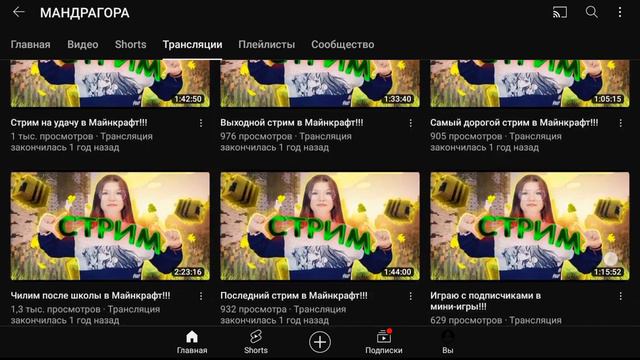Open options for 'Чилим после школы в Майнкрафт!!!'

201,296
